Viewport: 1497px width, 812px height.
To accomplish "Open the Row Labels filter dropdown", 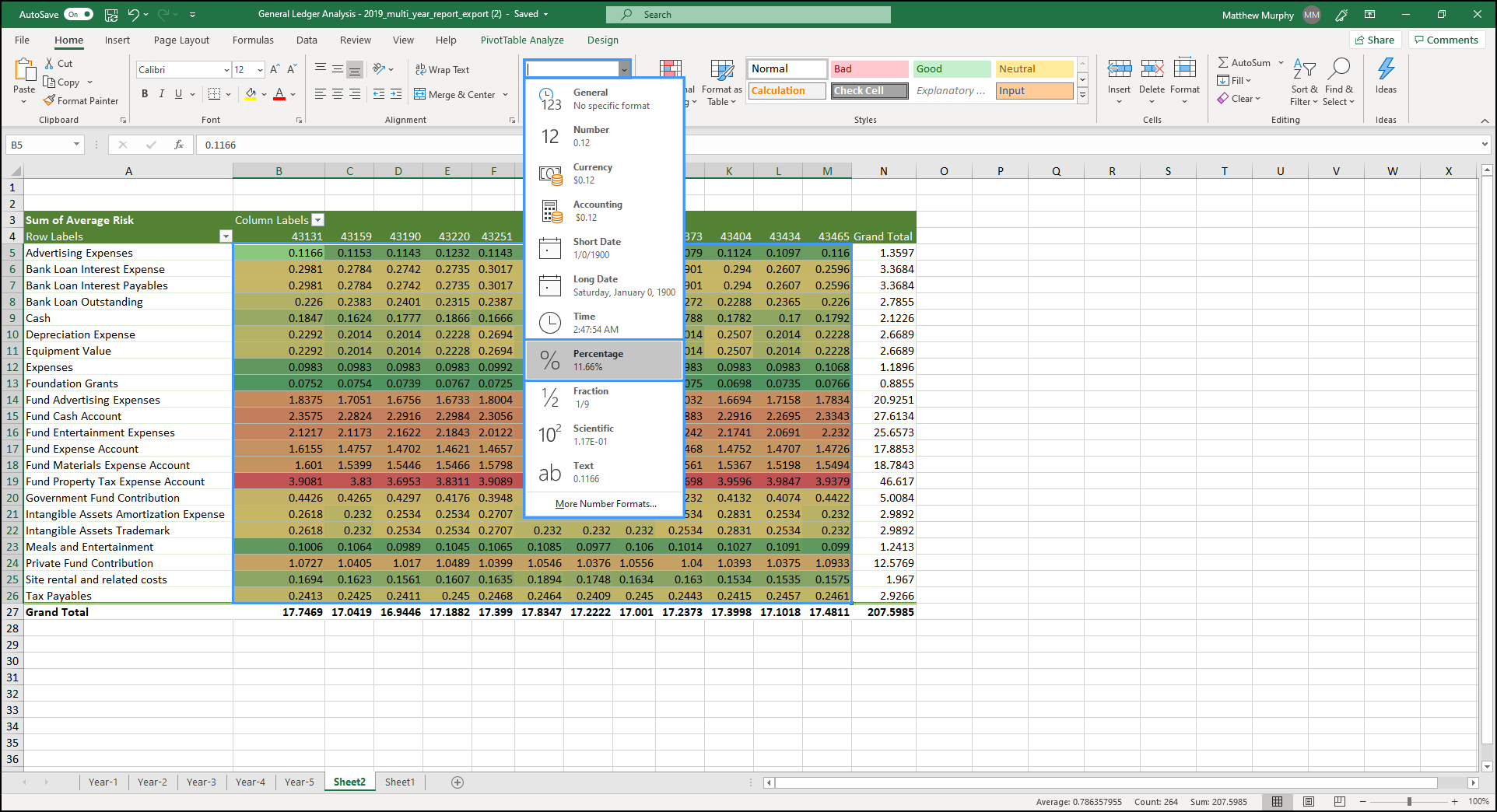I will (226, 236).
